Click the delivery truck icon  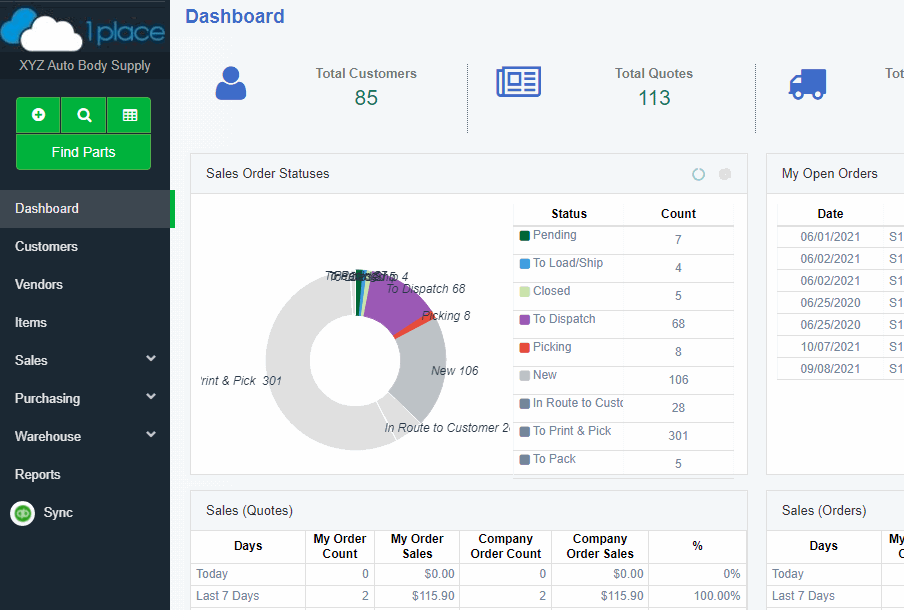tap(807, 84)
